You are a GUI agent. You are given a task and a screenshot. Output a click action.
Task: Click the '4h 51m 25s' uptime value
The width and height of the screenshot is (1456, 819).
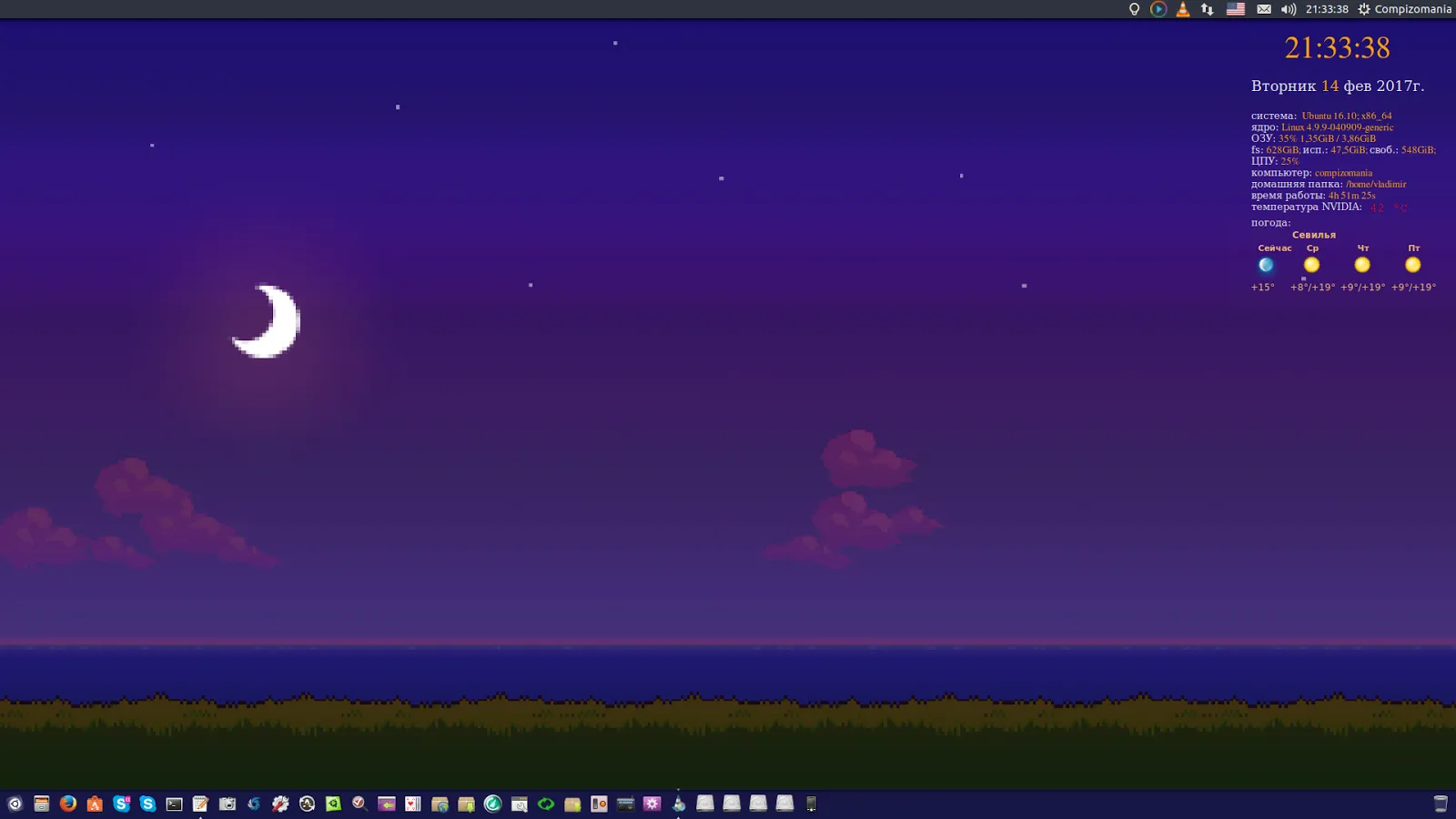click(1352, 196)
